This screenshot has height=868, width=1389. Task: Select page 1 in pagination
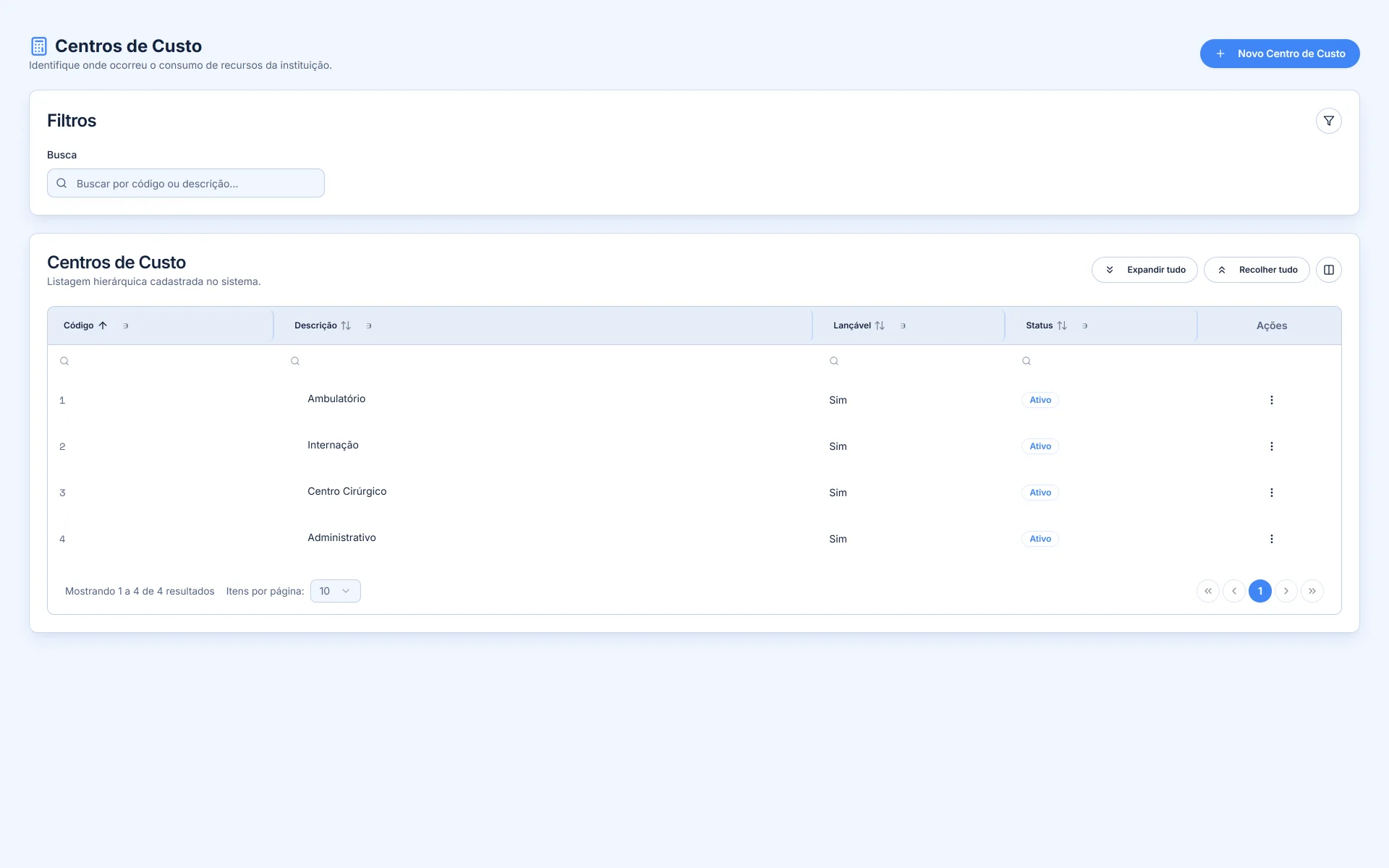[1260, 591]
